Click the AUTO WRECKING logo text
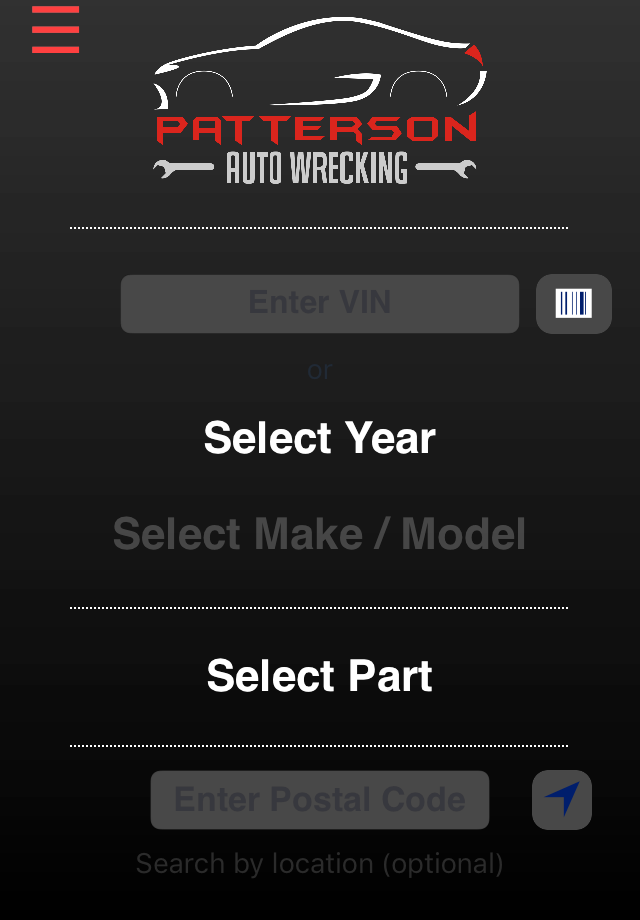This screenshot has height=920, width=640. point(316,168)
